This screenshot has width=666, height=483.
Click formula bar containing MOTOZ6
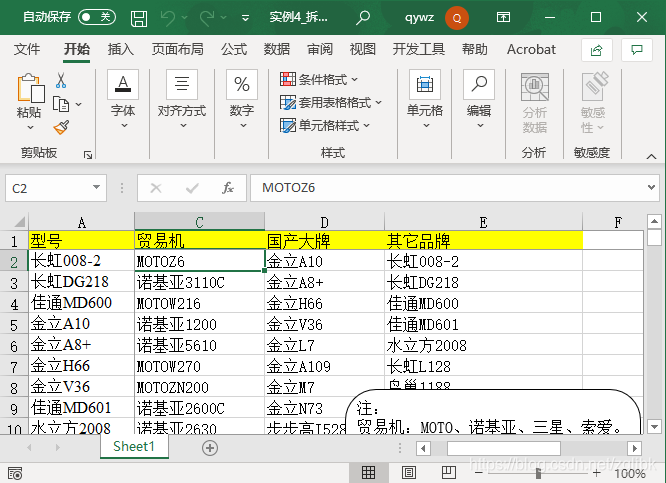(448, 188)
